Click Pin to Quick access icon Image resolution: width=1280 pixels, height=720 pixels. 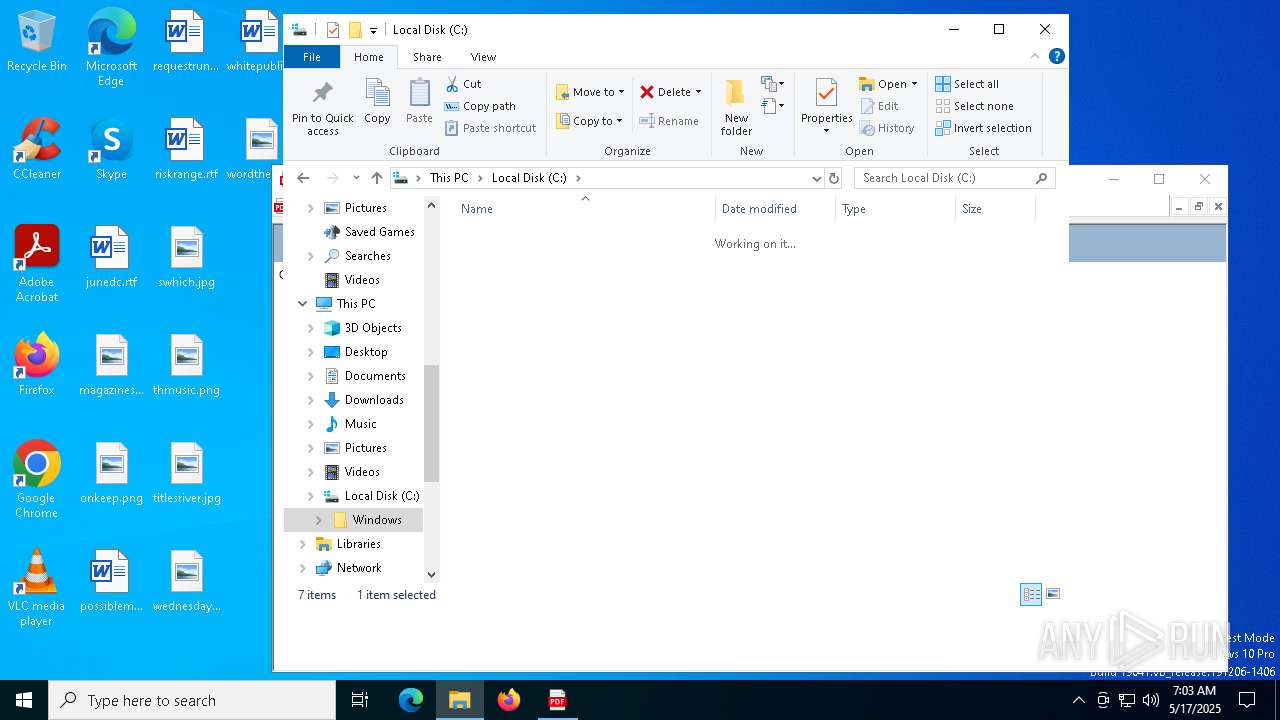(x=322, y=108)
